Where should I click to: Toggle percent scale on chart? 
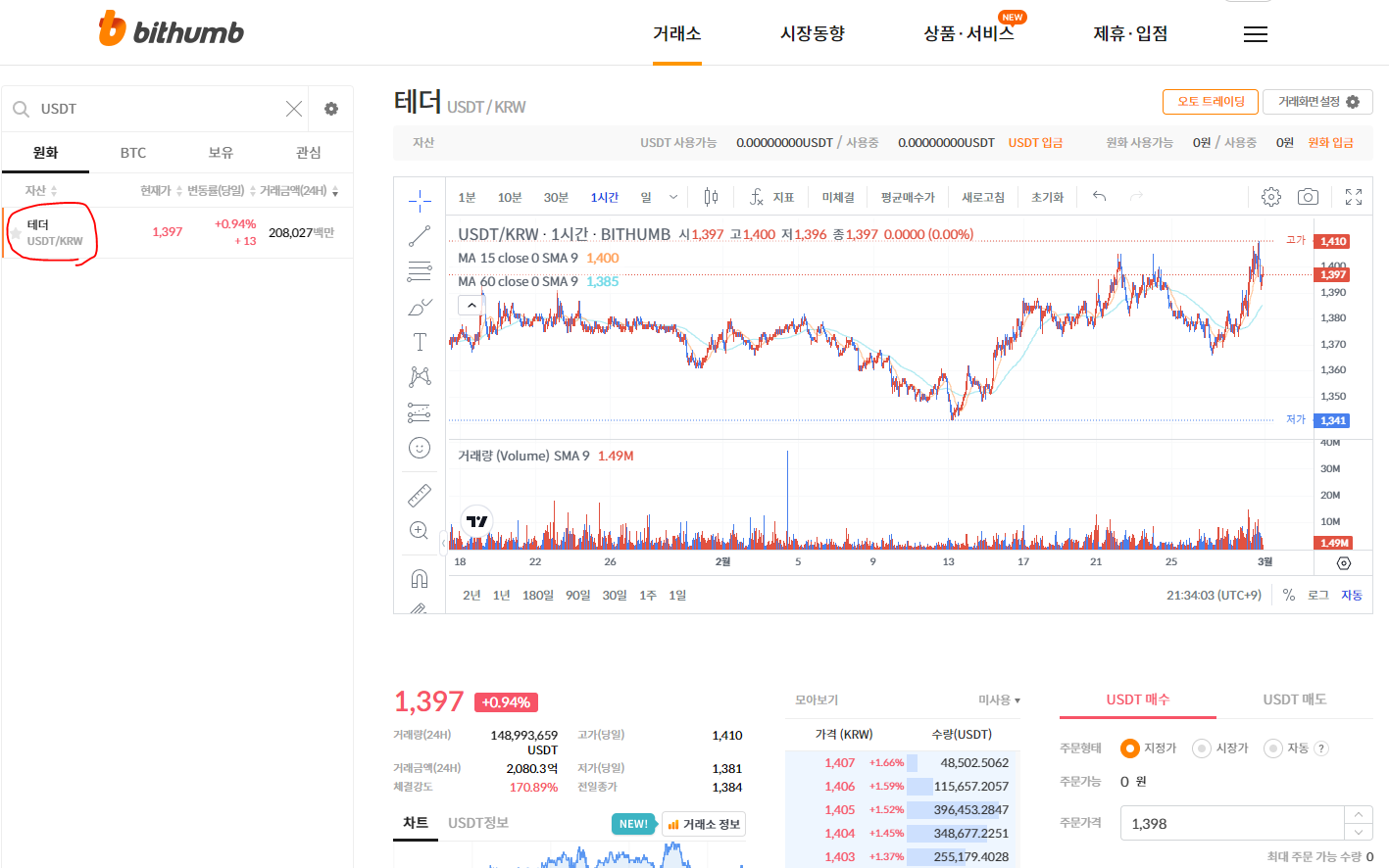pyautogui.click(x=1289, y=595)
